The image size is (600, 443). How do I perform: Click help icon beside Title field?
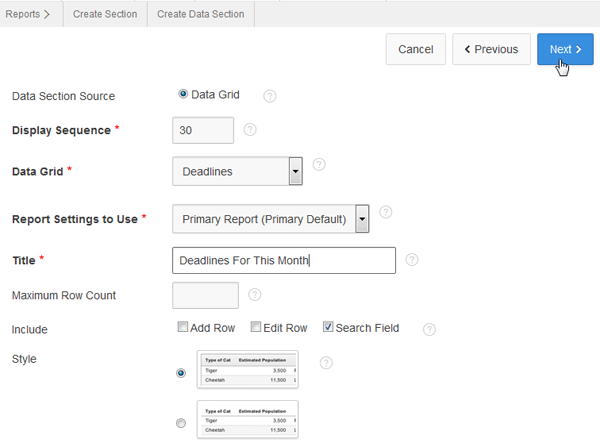click(412, 260)
